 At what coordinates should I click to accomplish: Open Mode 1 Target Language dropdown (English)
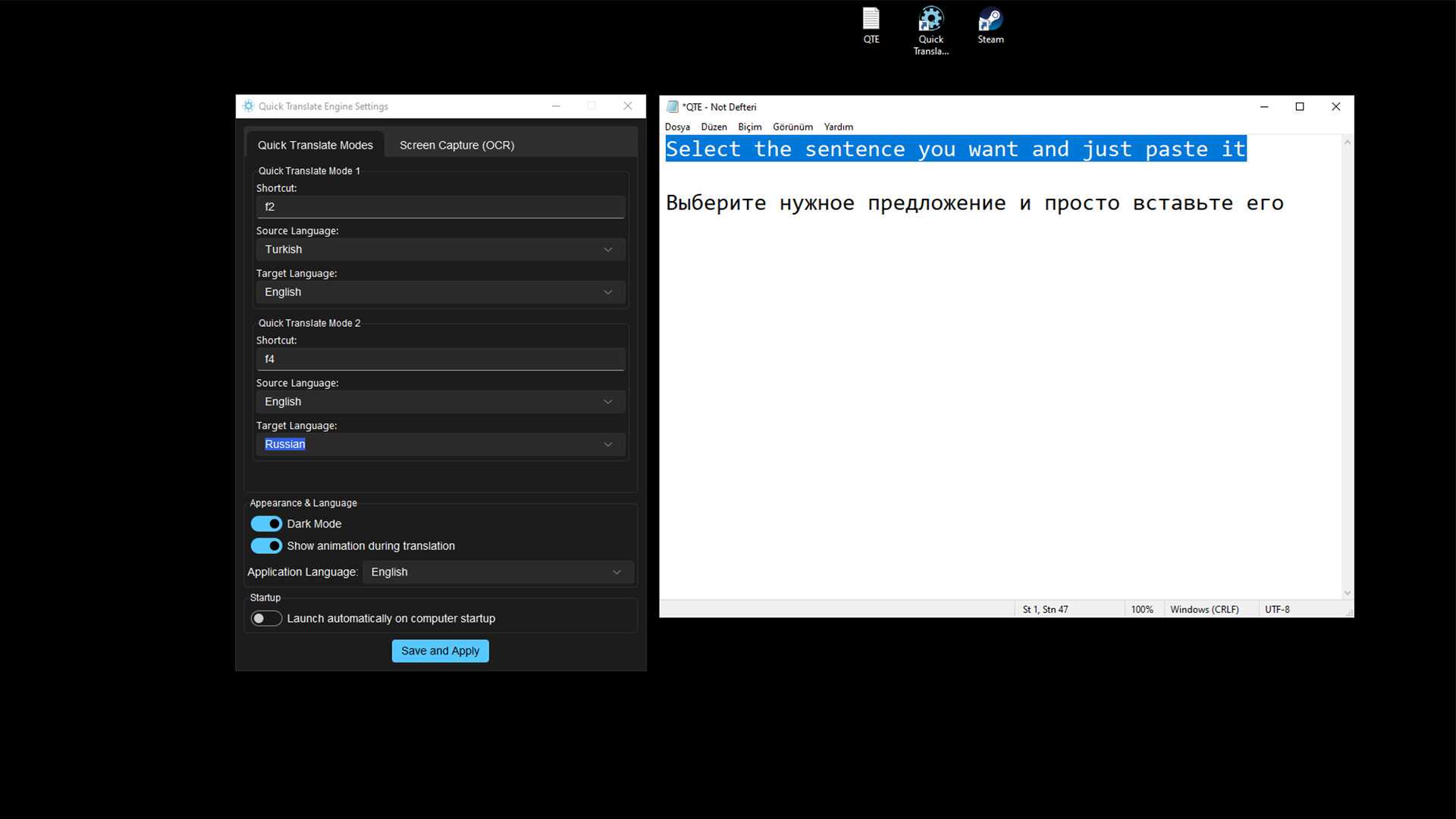441,292
